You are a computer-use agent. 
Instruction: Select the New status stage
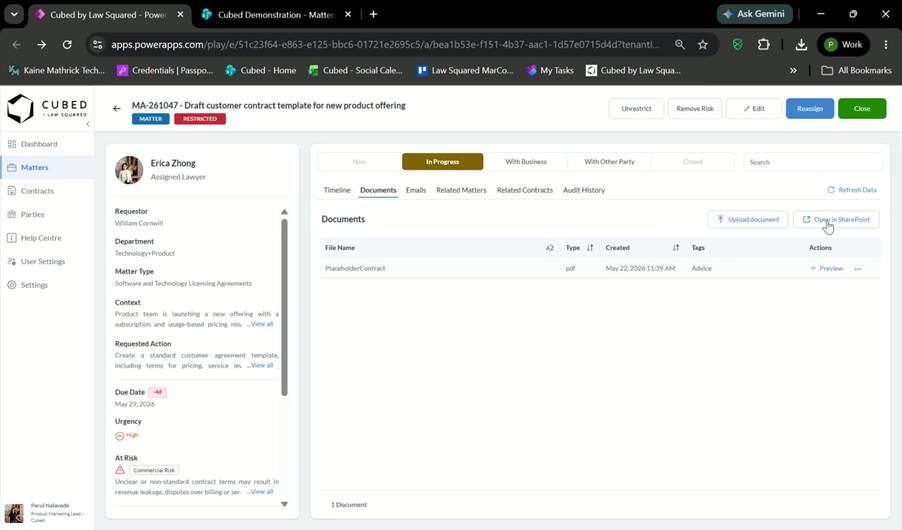(359, 162)
